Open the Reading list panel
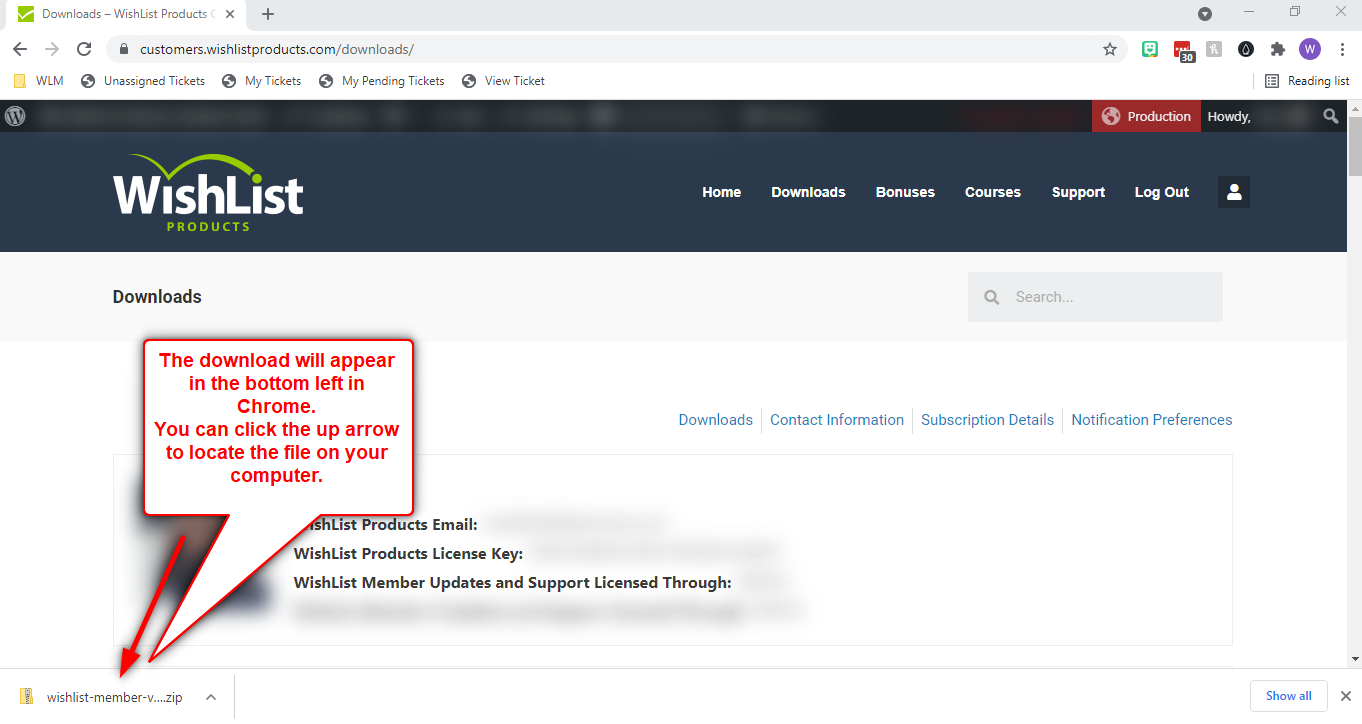The height and width of the screenshot is (724, 1362). [1307, 81]
